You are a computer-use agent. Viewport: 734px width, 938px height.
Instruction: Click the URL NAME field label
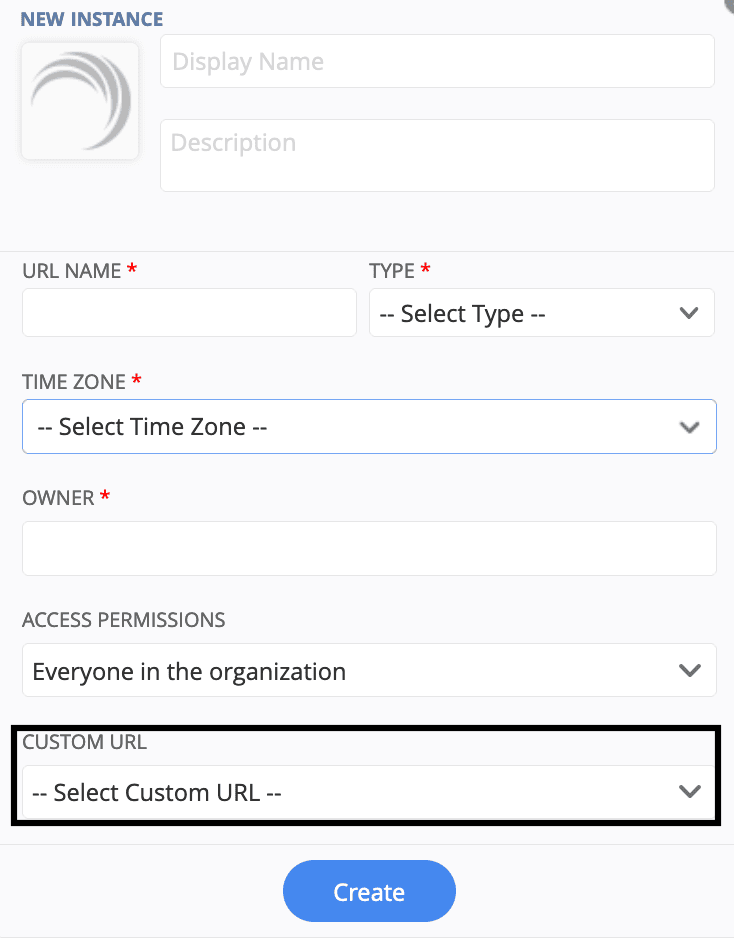(72, 271)
